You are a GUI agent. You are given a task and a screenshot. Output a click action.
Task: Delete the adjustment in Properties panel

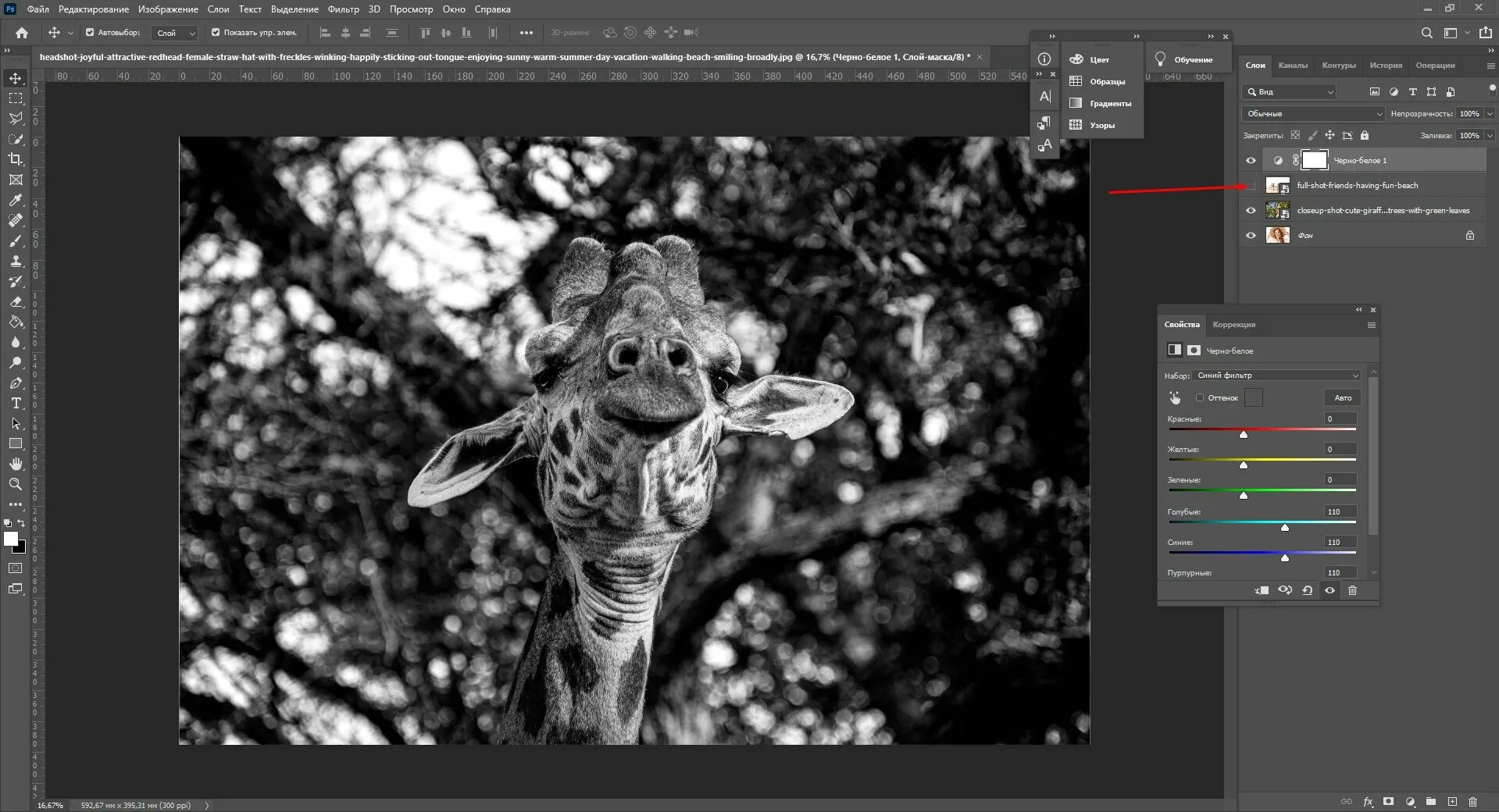click(1353, 590)
